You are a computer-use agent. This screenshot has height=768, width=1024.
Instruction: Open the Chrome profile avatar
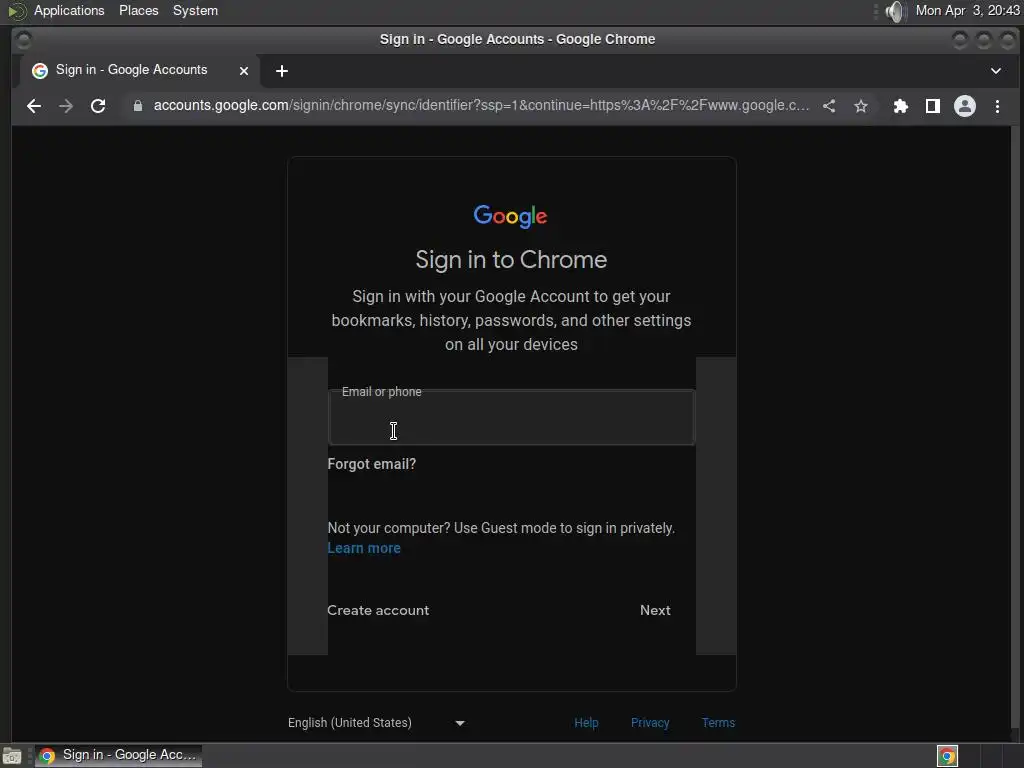[965, 106]
